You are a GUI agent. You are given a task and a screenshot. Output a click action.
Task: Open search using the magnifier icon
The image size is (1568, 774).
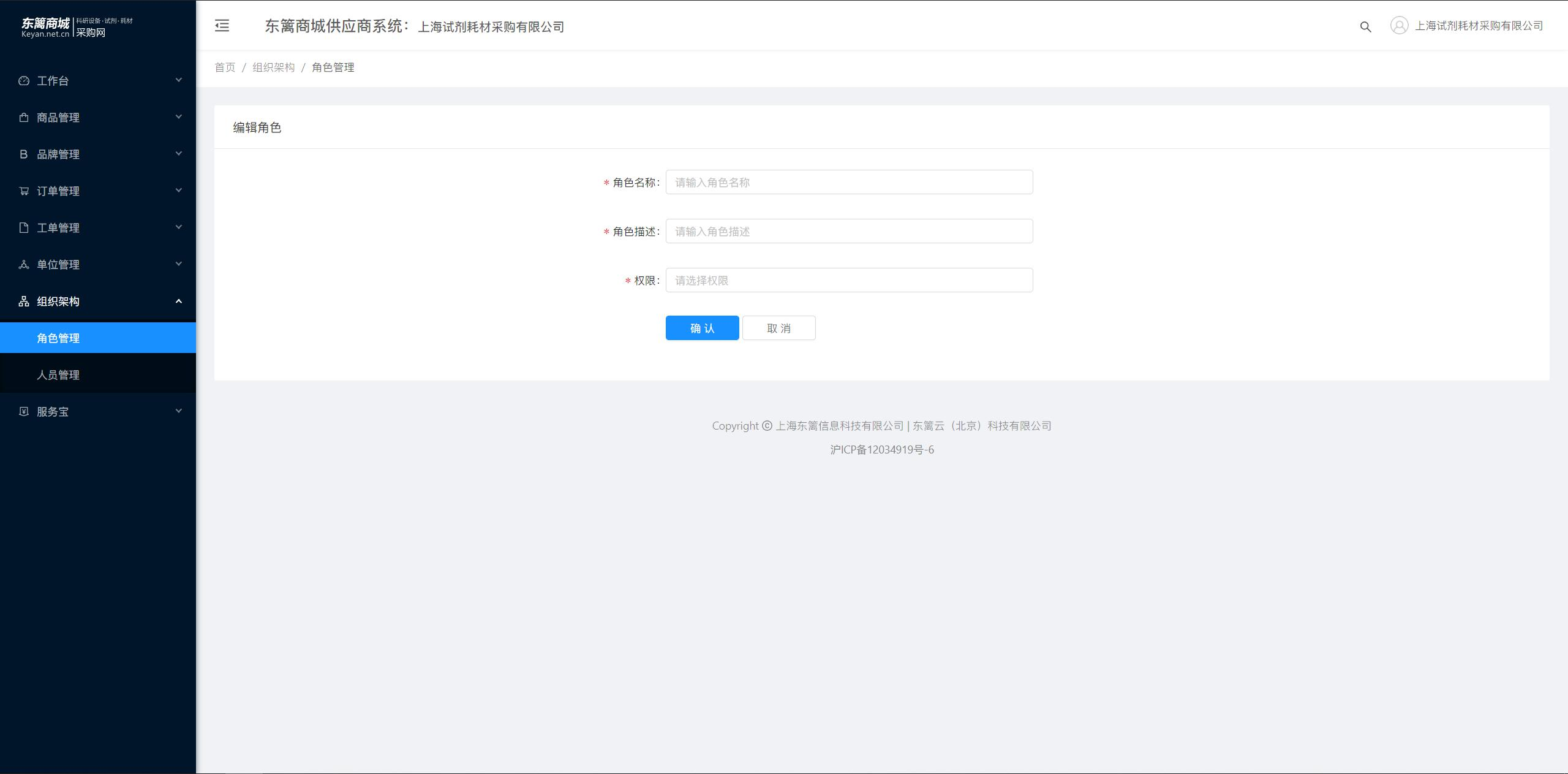pos(1365,26)
